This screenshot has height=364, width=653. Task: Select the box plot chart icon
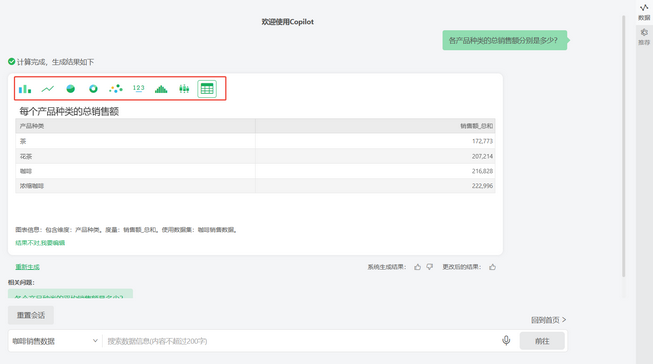coord(184,89)
